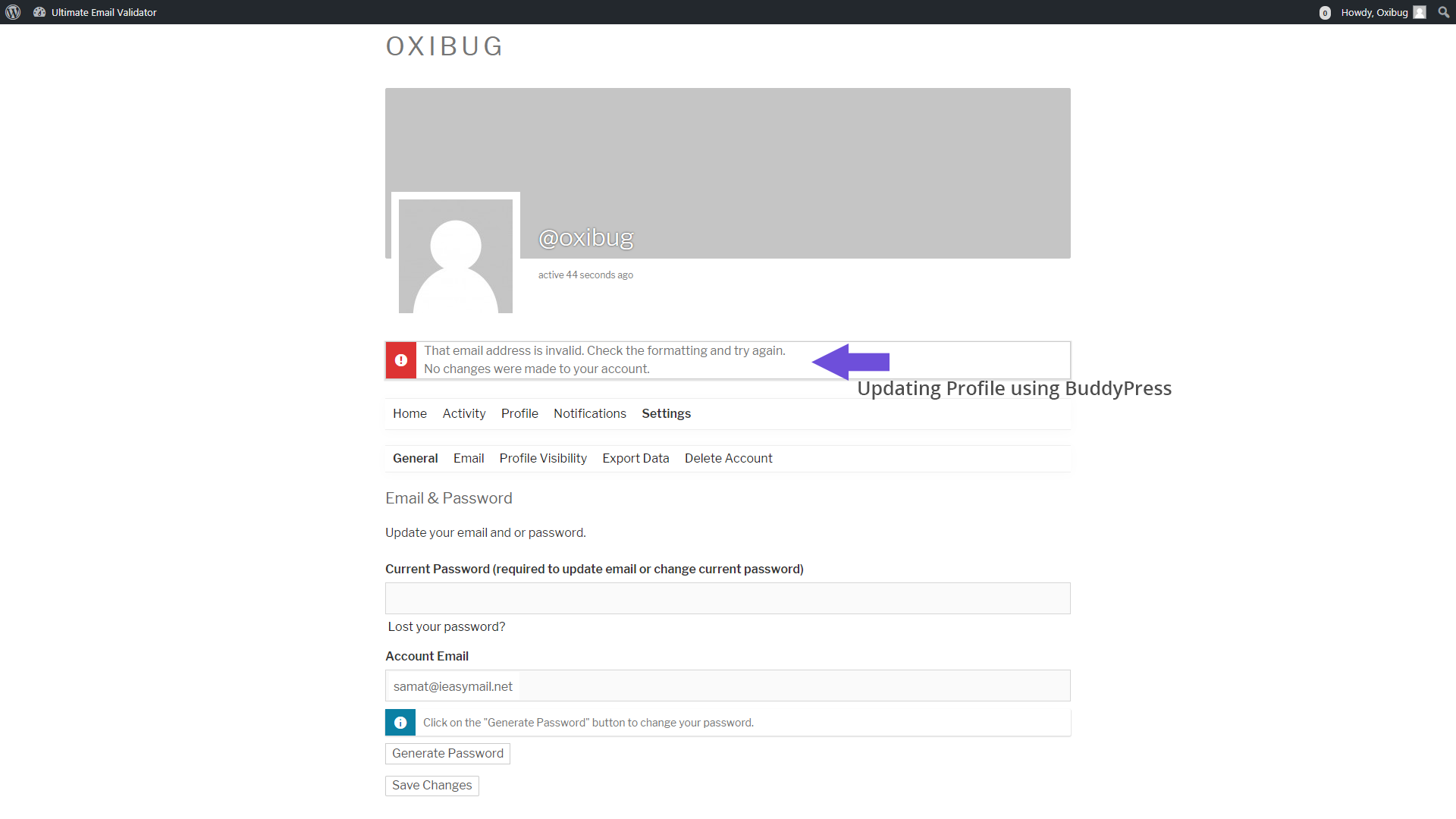This screenshot has height=819, width=1456.
Task: Open the Delete Account sub-tab
Action: [x=729, y=458]
